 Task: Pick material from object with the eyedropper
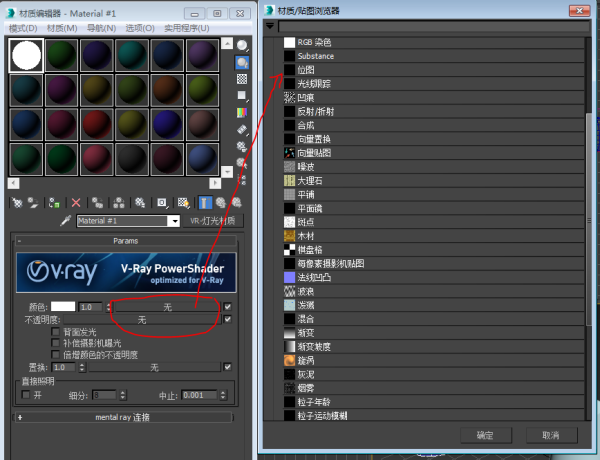click(65, 221)
